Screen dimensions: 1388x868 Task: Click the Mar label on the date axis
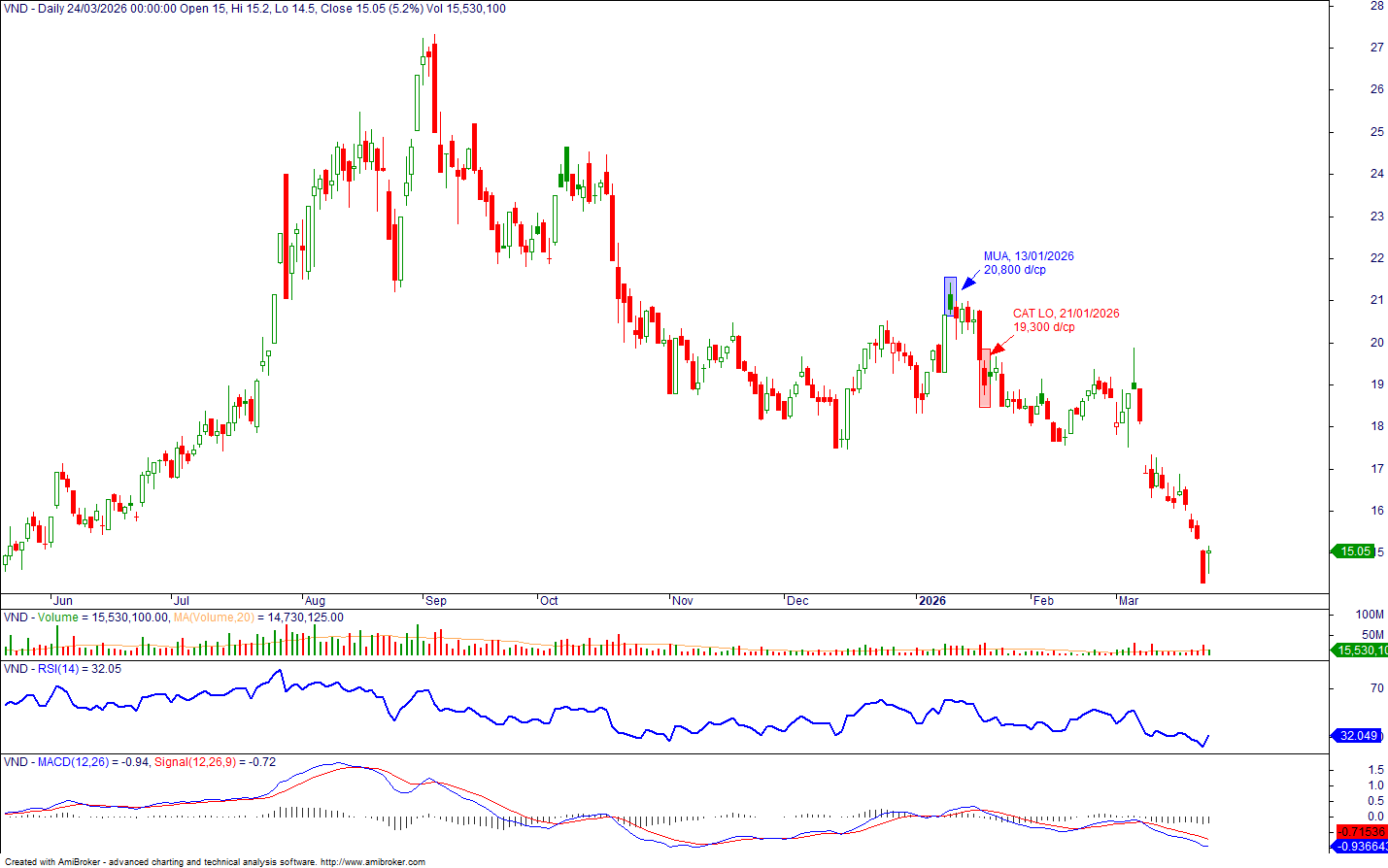click(1129, 601)
